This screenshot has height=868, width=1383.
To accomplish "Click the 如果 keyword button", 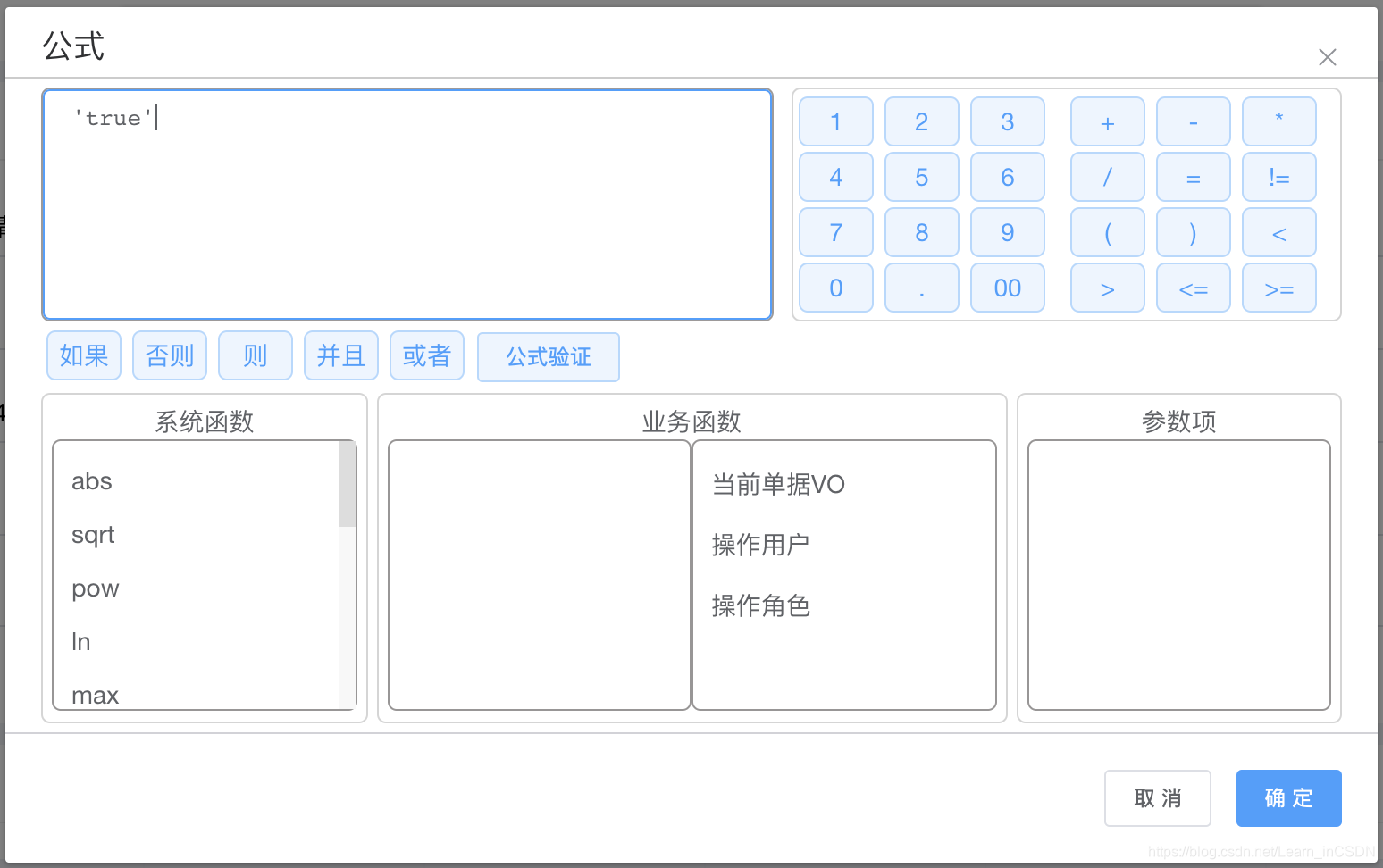I will pos(84,355).
